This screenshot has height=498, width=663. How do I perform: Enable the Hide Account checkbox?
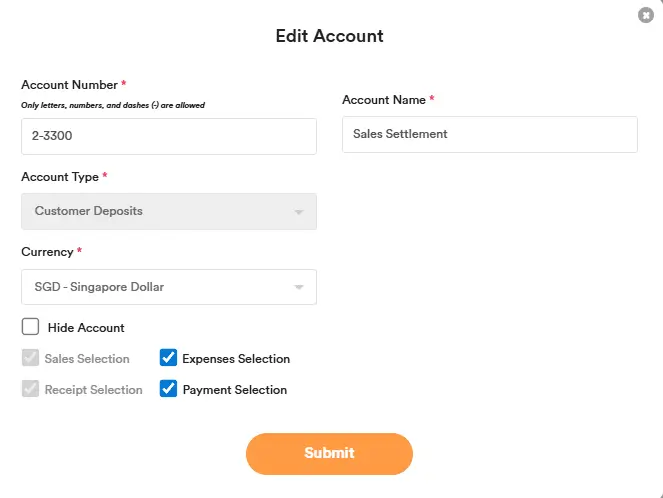[31, 327]
